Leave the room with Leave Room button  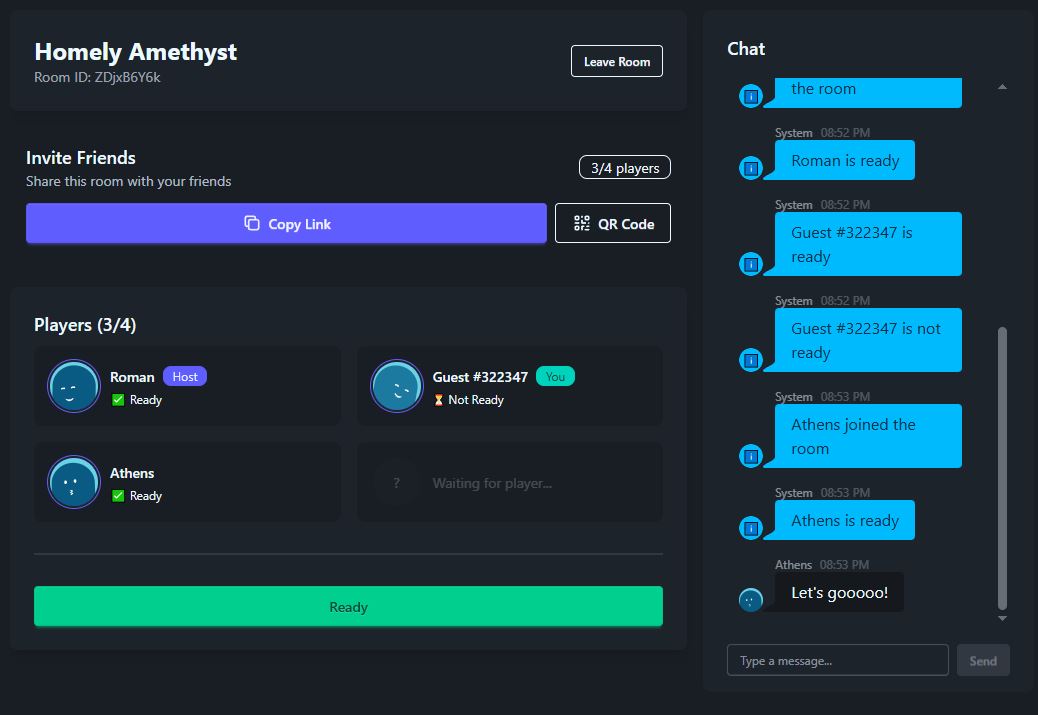point(617,62)
